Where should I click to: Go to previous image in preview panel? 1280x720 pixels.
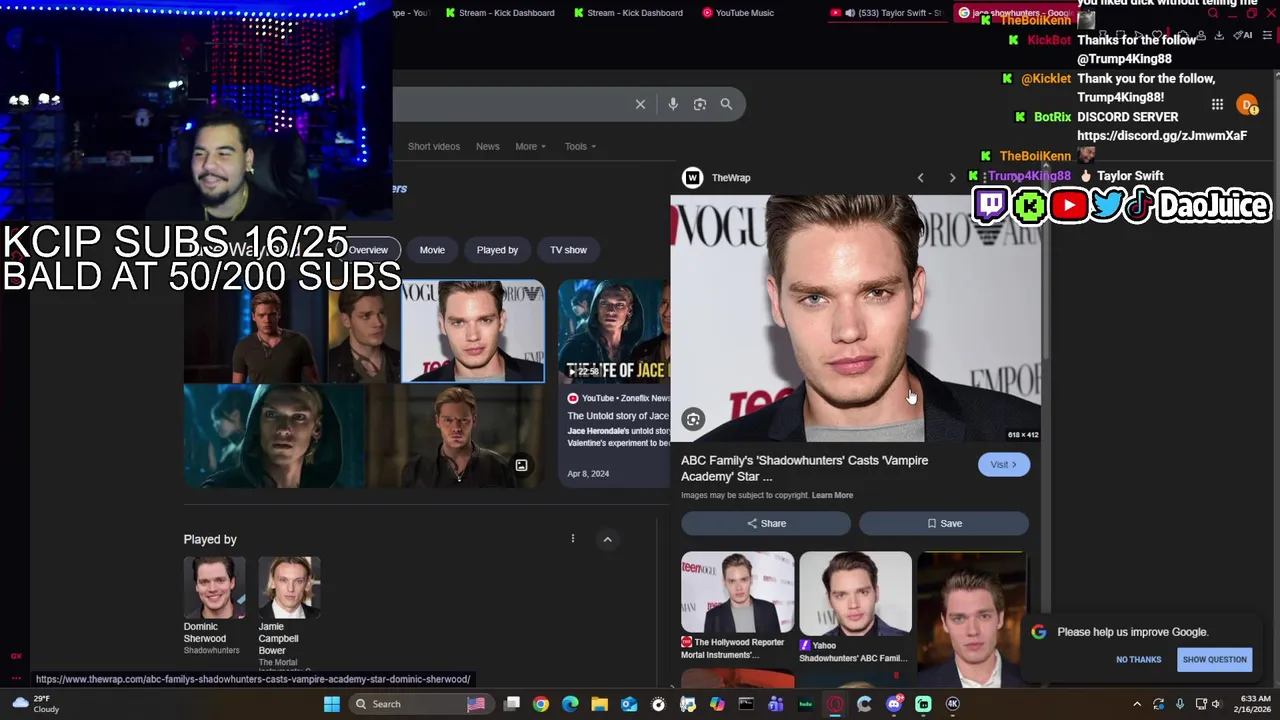pos(920,178)
